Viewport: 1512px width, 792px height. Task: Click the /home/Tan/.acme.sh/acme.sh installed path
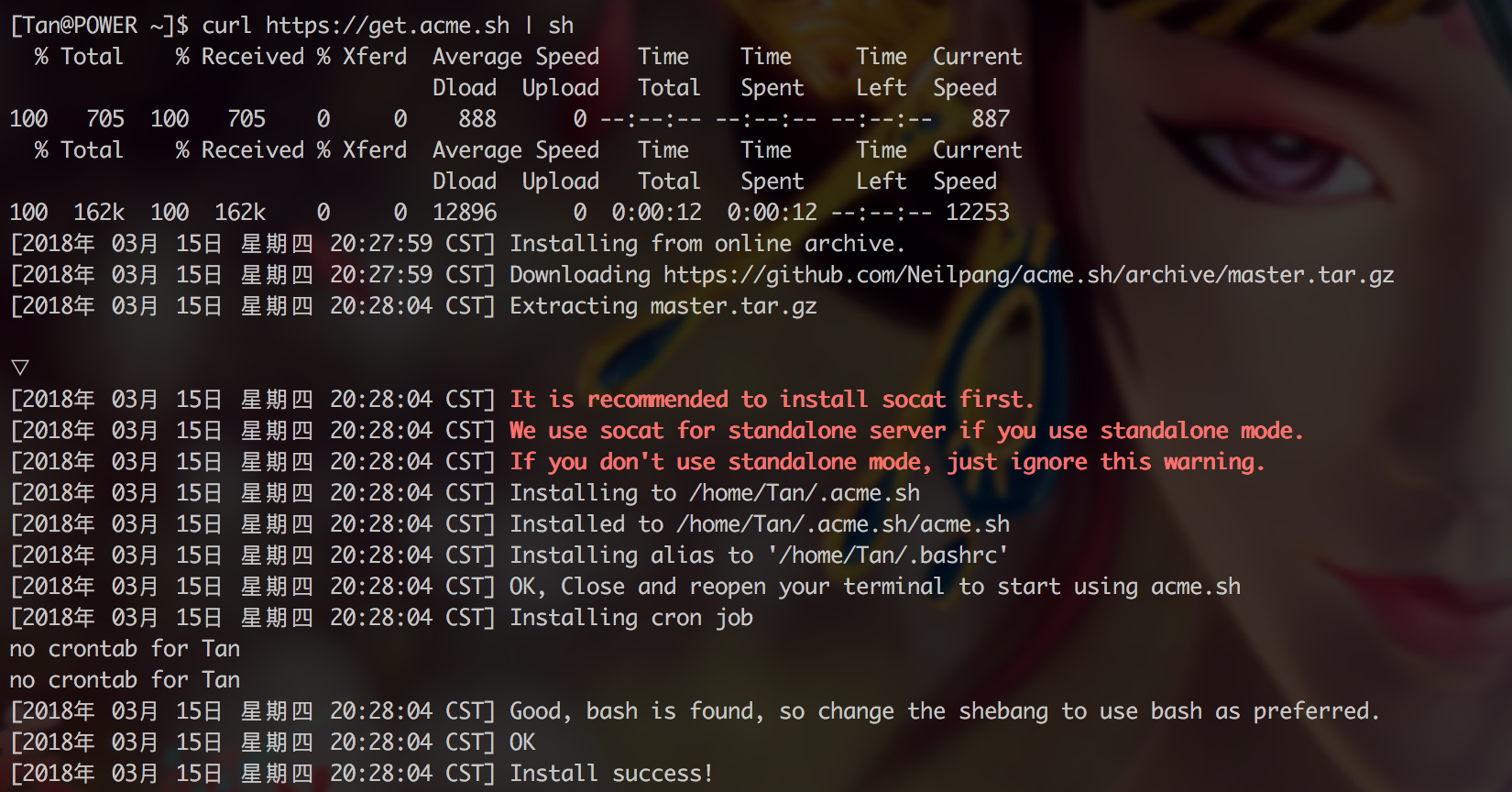click(x=843, y=524)
